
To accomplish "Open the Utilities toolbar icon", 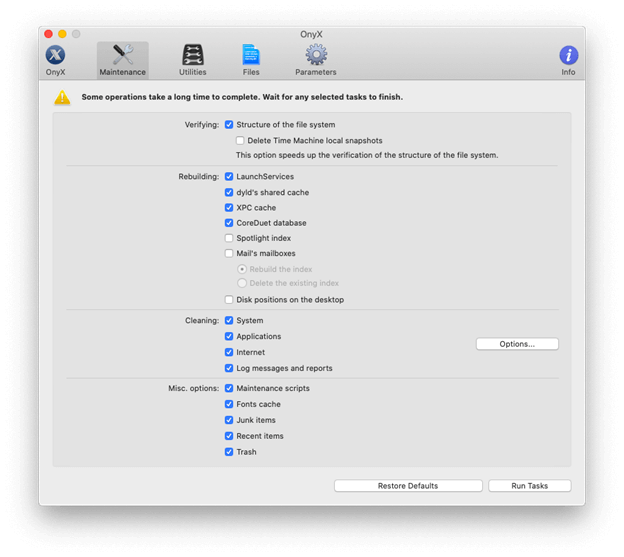I will (193, 55).
